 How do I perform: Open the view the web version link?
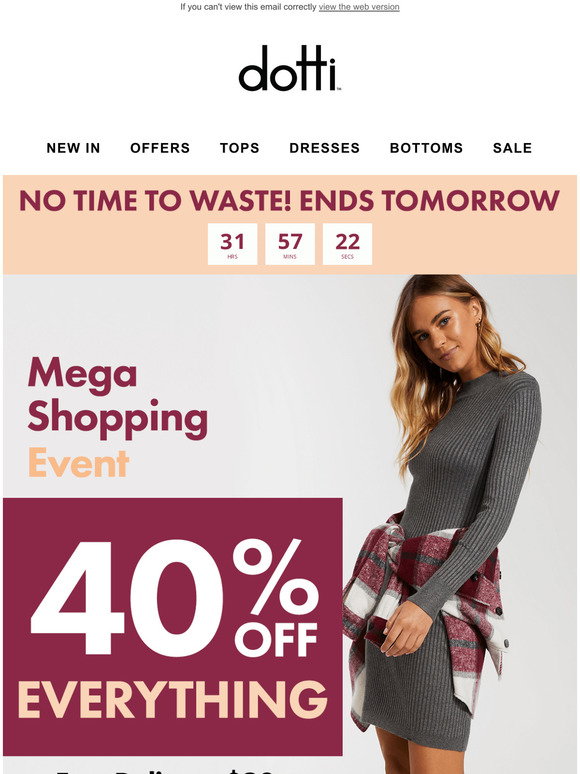tap(359, 7)
